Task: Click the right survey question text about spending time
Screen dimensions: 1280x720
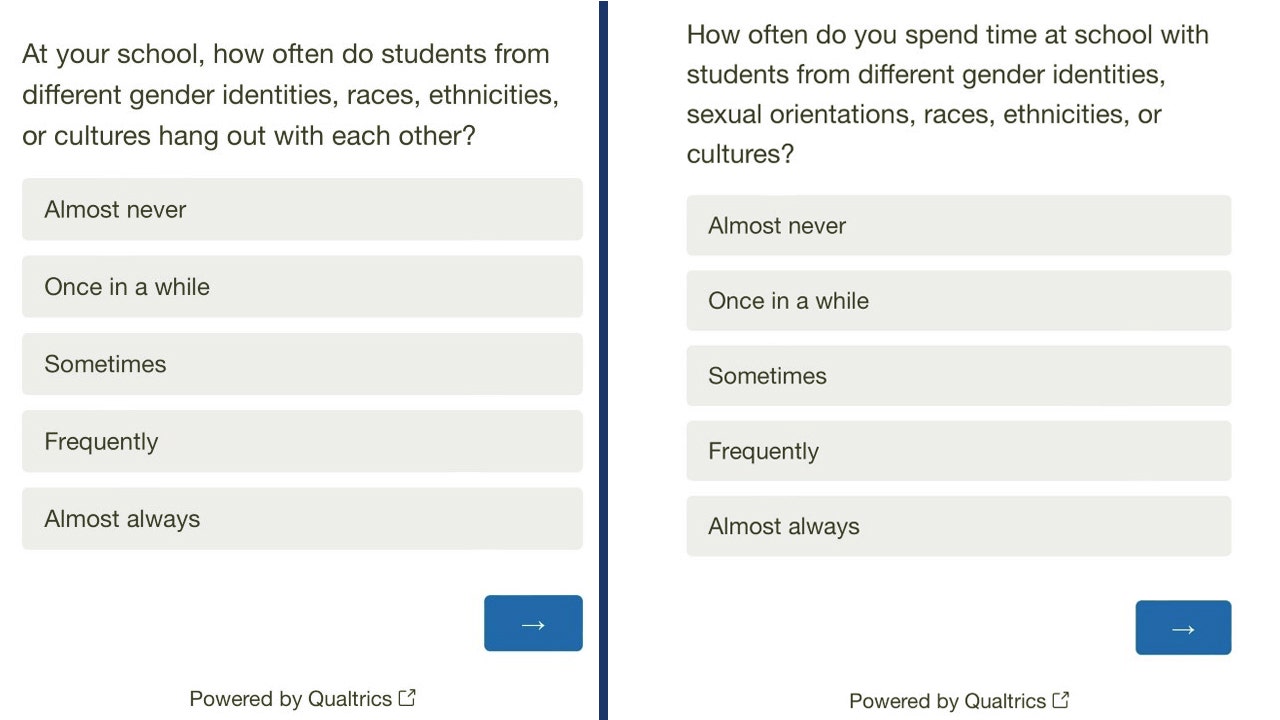Action: click(x=947, y=94)
